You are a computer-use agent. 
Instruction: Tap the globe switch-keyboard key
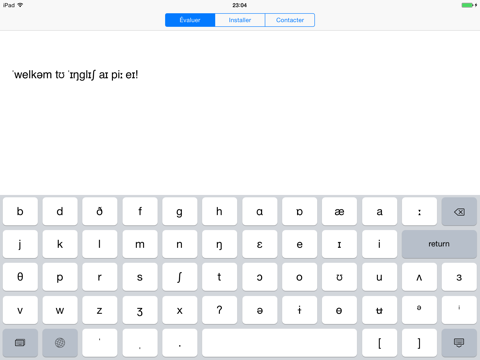(60, 343)
